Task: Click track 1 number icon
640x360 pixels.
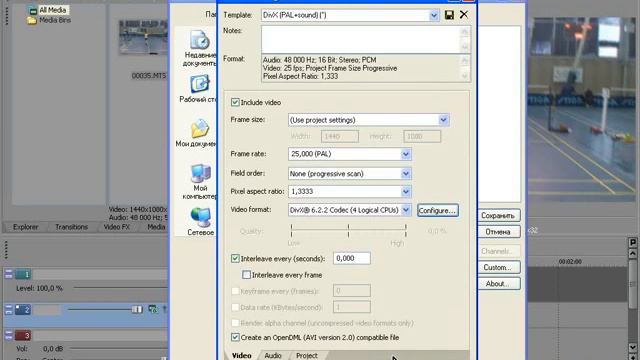Action: [x=23, y=274]
